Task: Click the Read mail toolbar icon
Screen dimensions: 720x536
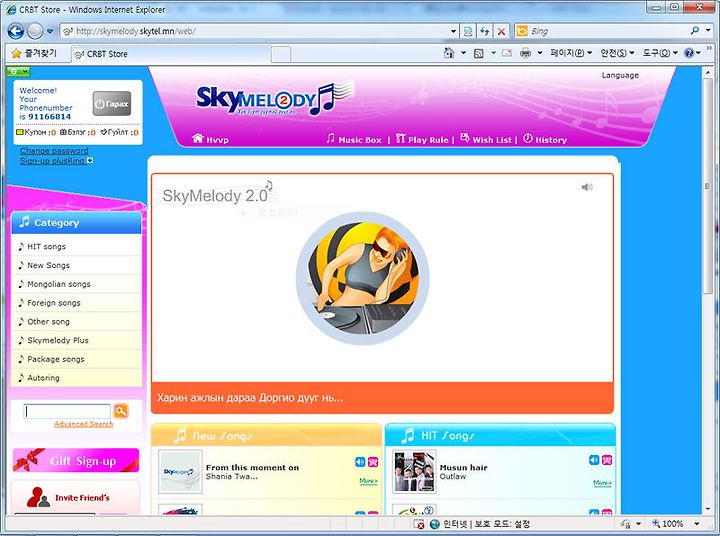Action: (x=507, y=53)
